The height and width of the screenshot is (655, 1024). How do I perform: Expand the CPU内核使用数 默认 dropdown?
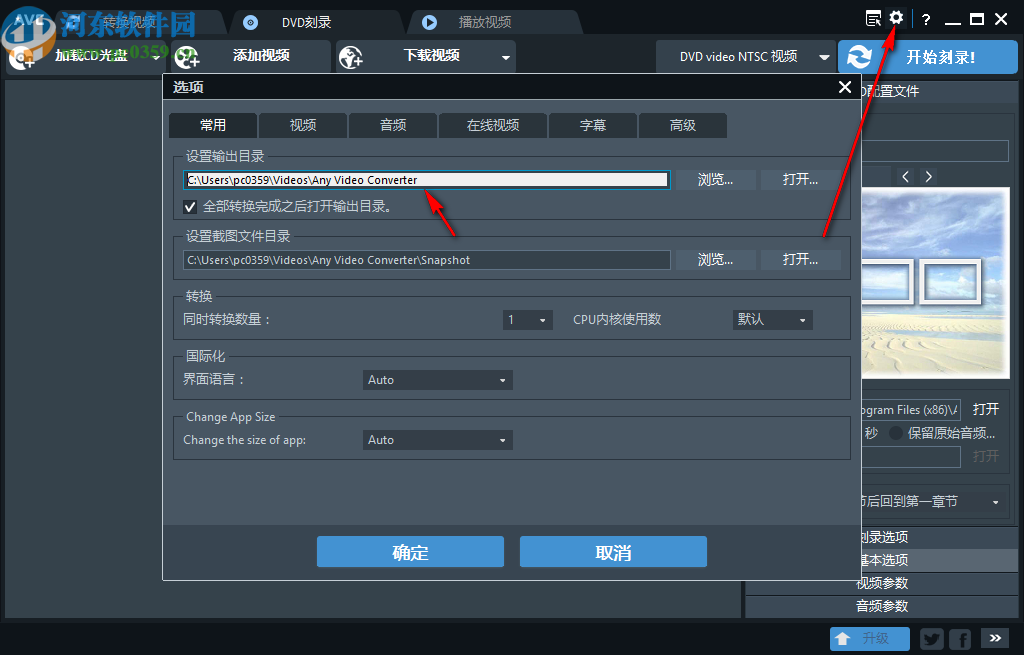click(772, 319)
